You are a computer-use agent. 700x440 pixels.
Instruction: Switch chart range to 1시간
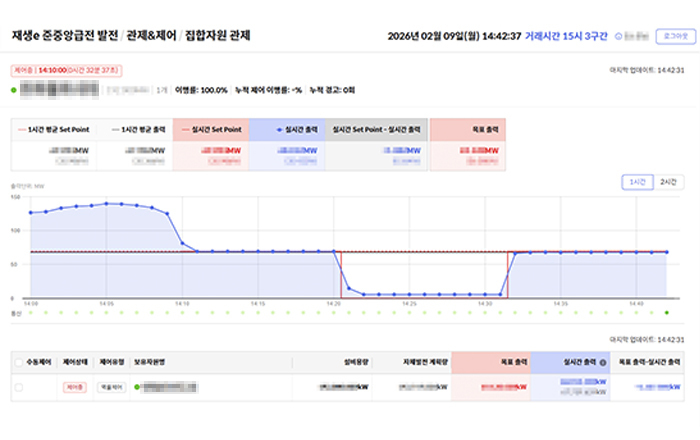pos(636,182)
